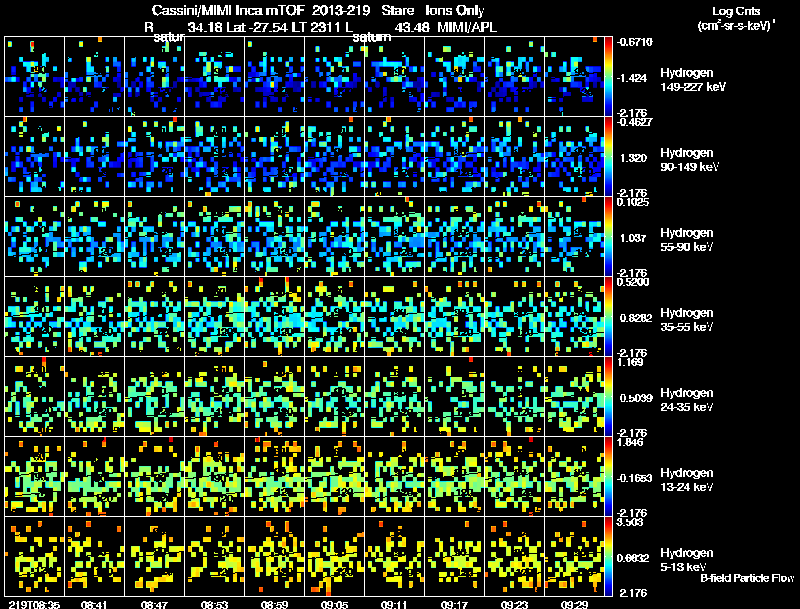Click the 08:59 time label
Viewport: 800px width, 609px height.
[x=274, y=604]
